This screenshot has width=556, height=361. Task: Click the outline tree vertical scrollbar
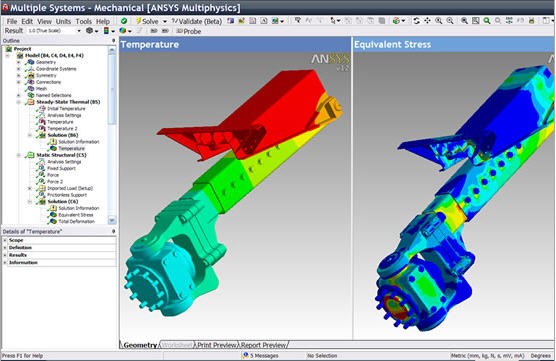pyautogui.click(x=112, y=135)
